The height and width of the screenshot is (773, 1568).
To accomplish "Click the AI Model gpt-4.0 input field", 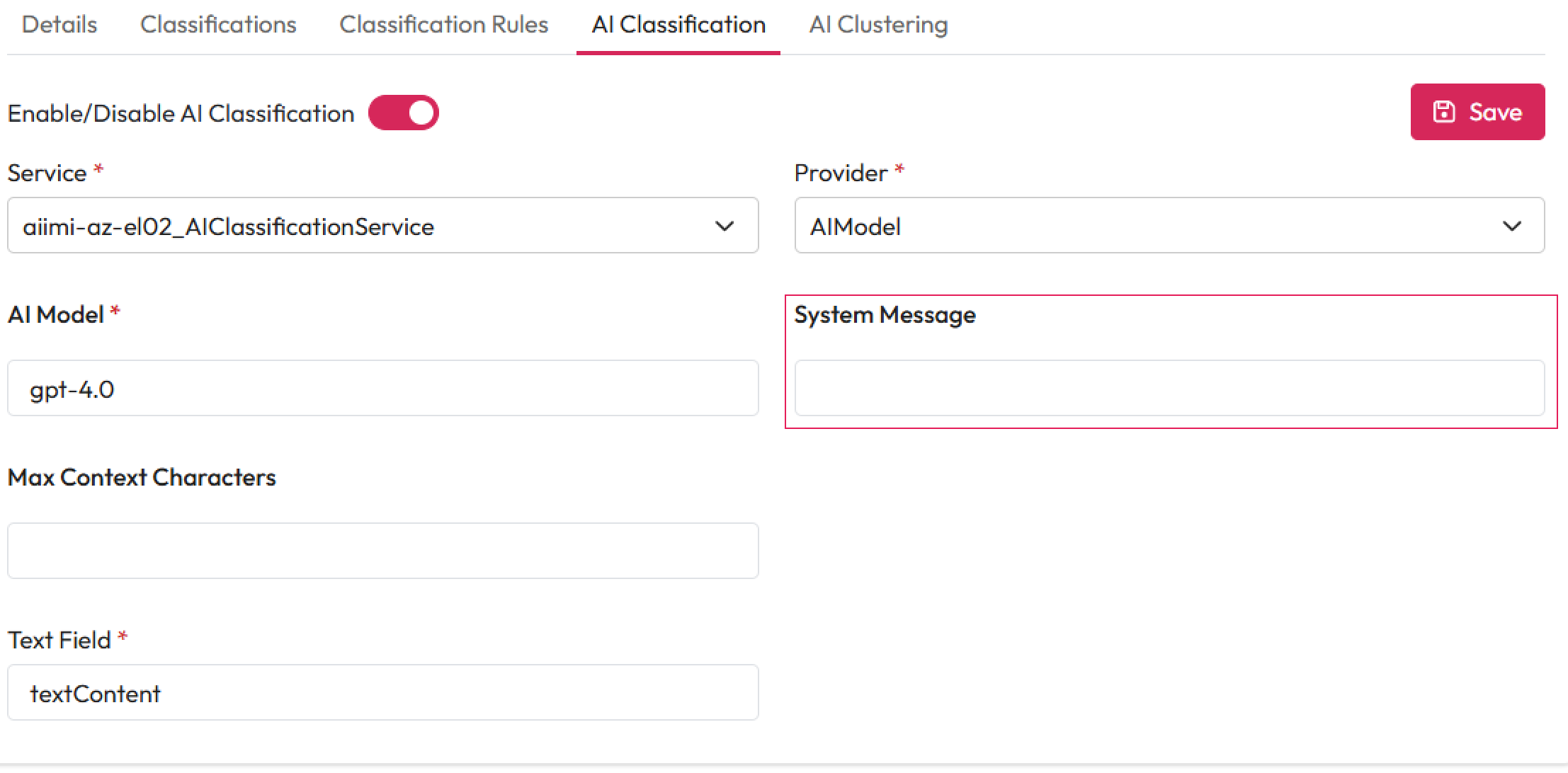I will pyautogui.click(x=382, y=389).
